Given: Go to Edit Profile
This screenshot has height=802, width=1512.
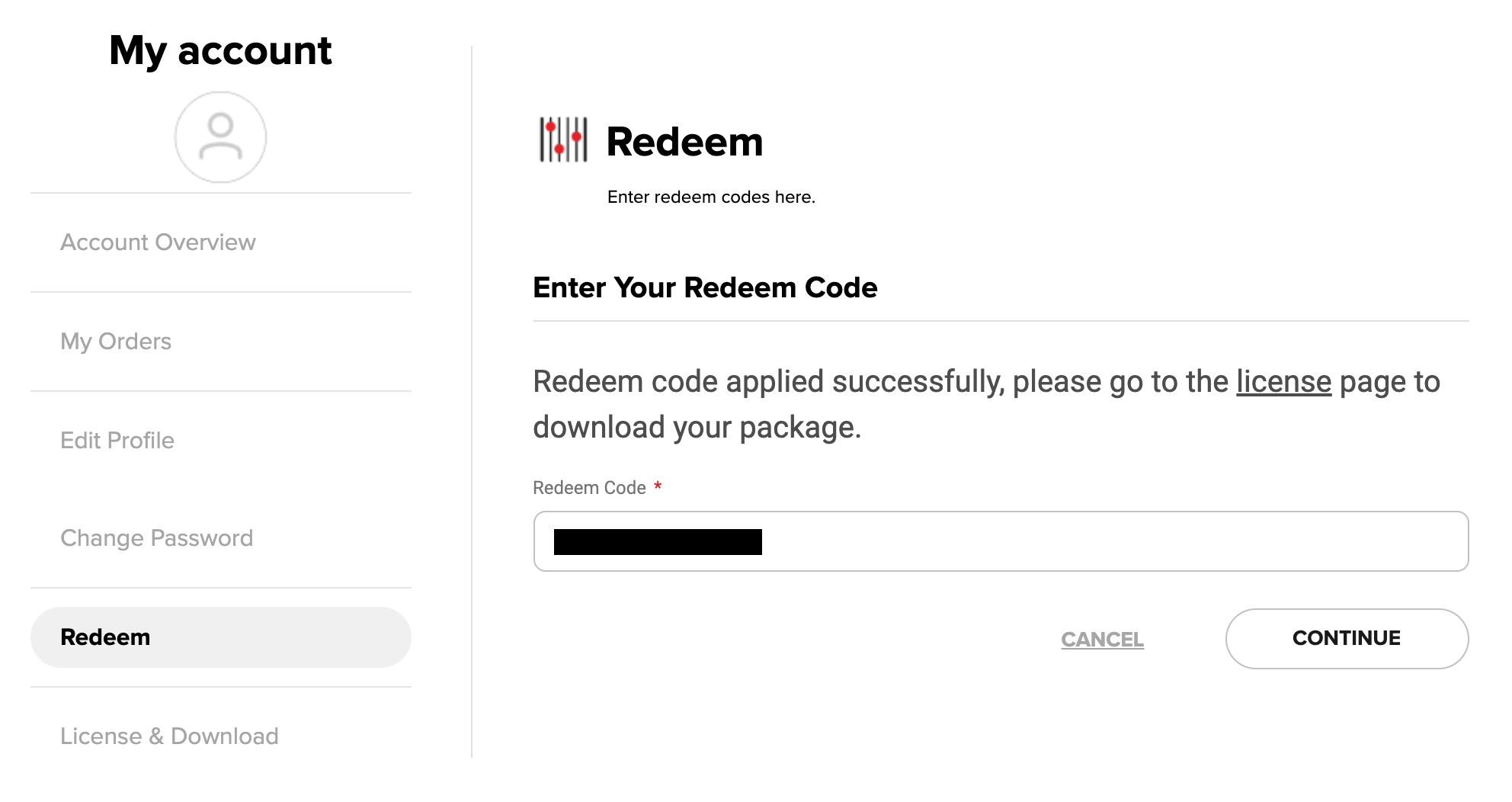Looking at the screenshot, I should (x=117, y=440).
